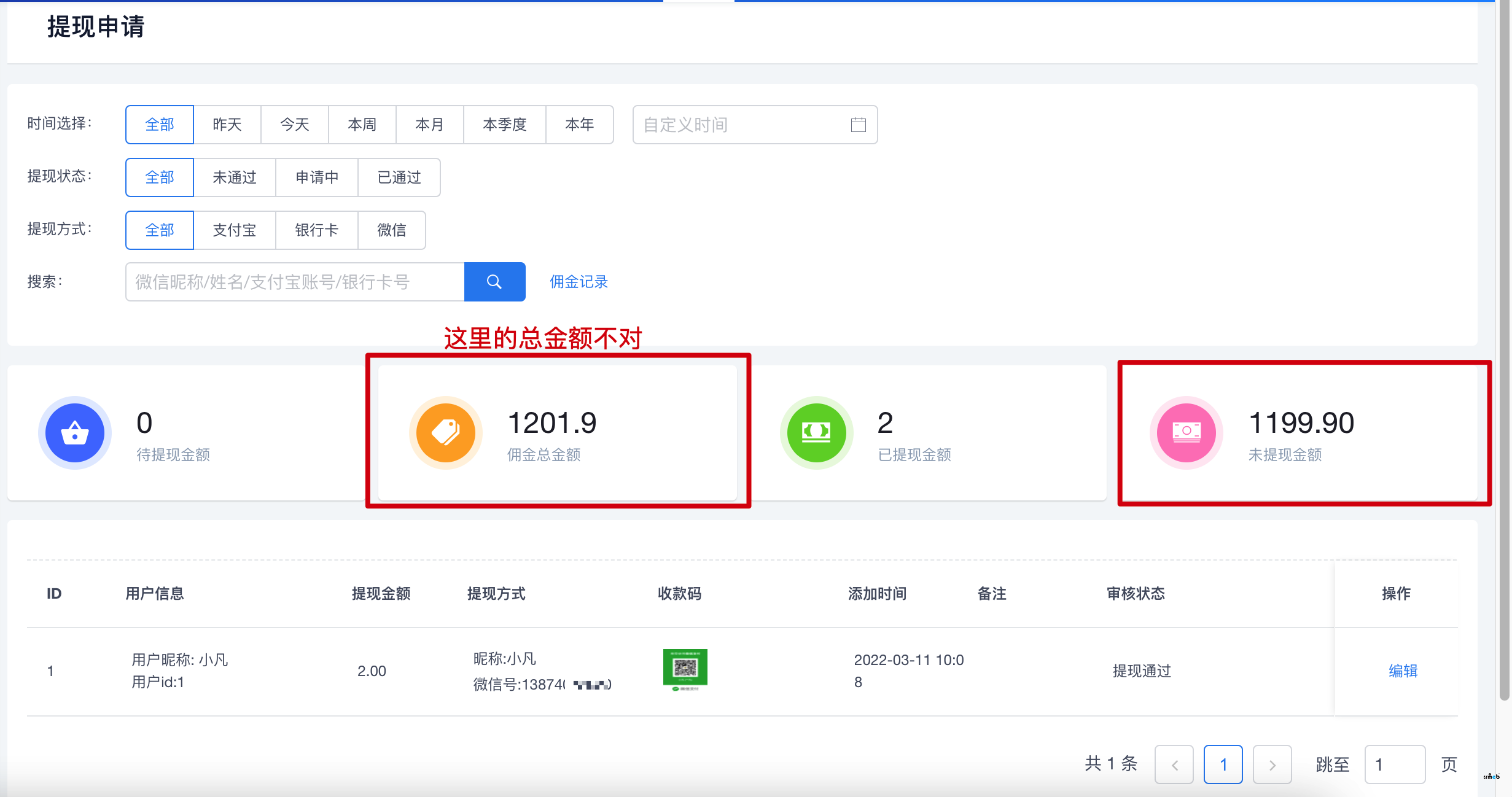Filter status by 申请中
1512x797 pixels.
317,177
